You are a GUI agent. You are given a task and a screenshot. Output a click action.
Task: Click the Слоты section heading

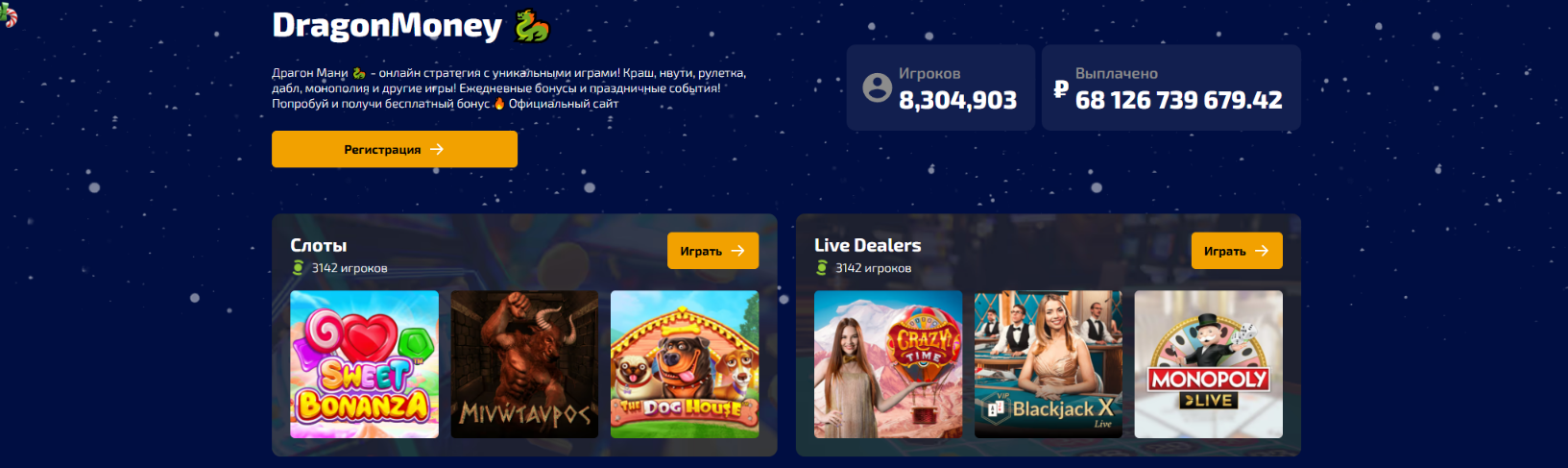pos(319,245)
